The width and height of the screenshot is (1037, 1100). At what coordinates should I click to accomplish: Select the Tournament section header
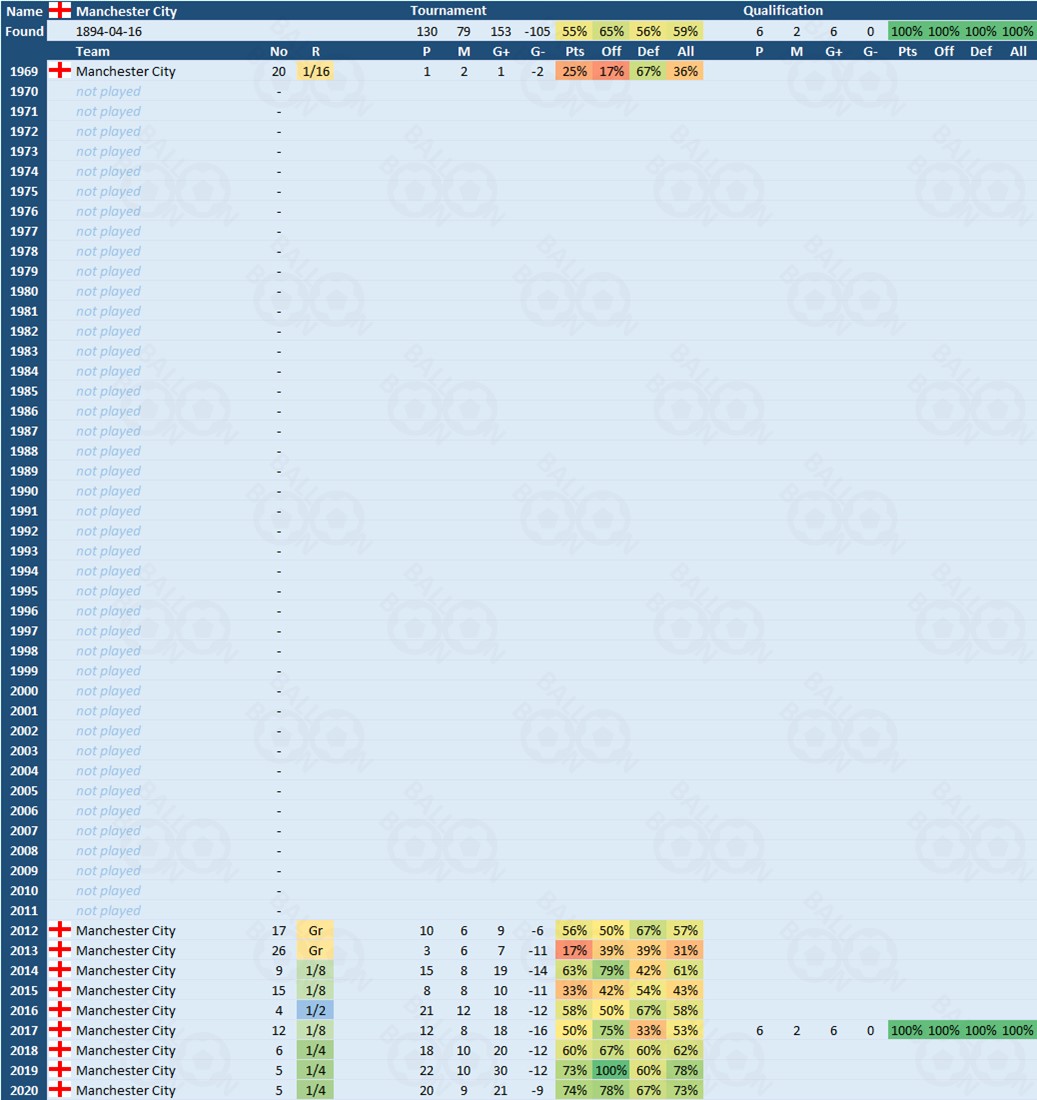click(448, 11)
